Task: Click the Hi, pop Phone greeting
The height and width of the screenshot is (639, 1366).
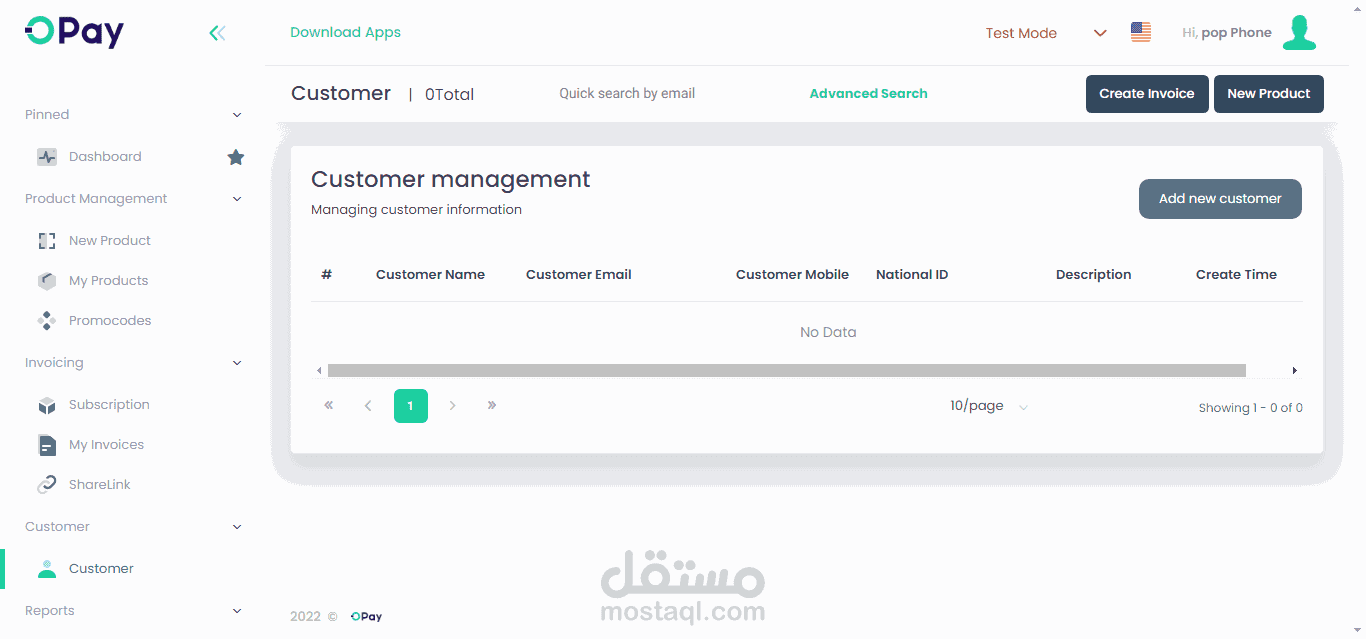Action: (x=1227, y=33)
